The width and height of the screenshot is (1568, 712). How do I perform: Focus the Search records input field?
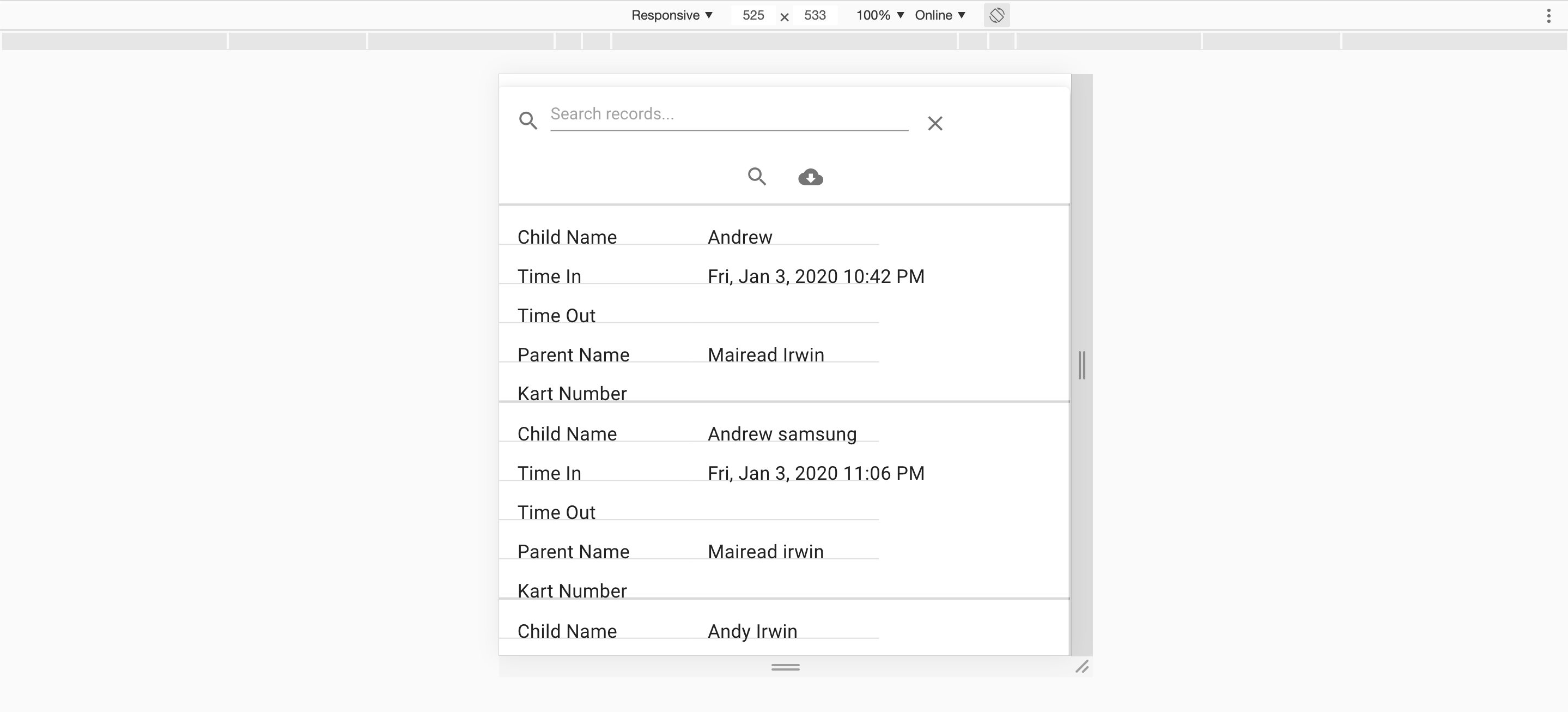729,114
